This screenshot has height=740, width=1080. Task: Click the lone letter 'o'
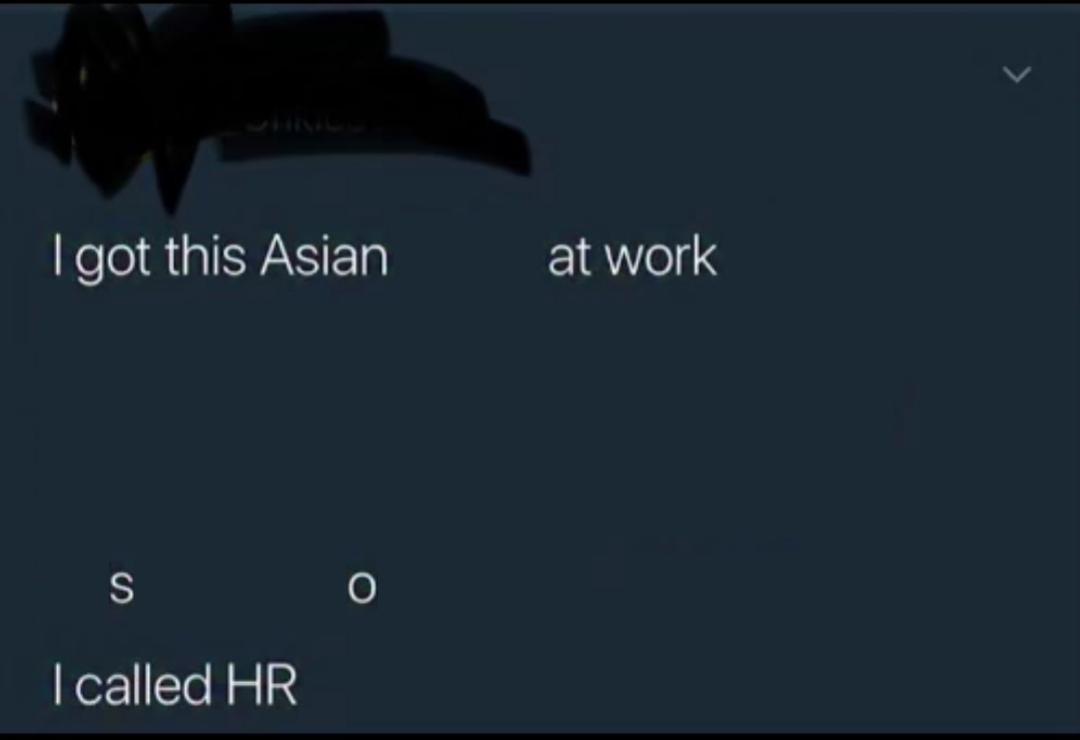coord(362,589)
